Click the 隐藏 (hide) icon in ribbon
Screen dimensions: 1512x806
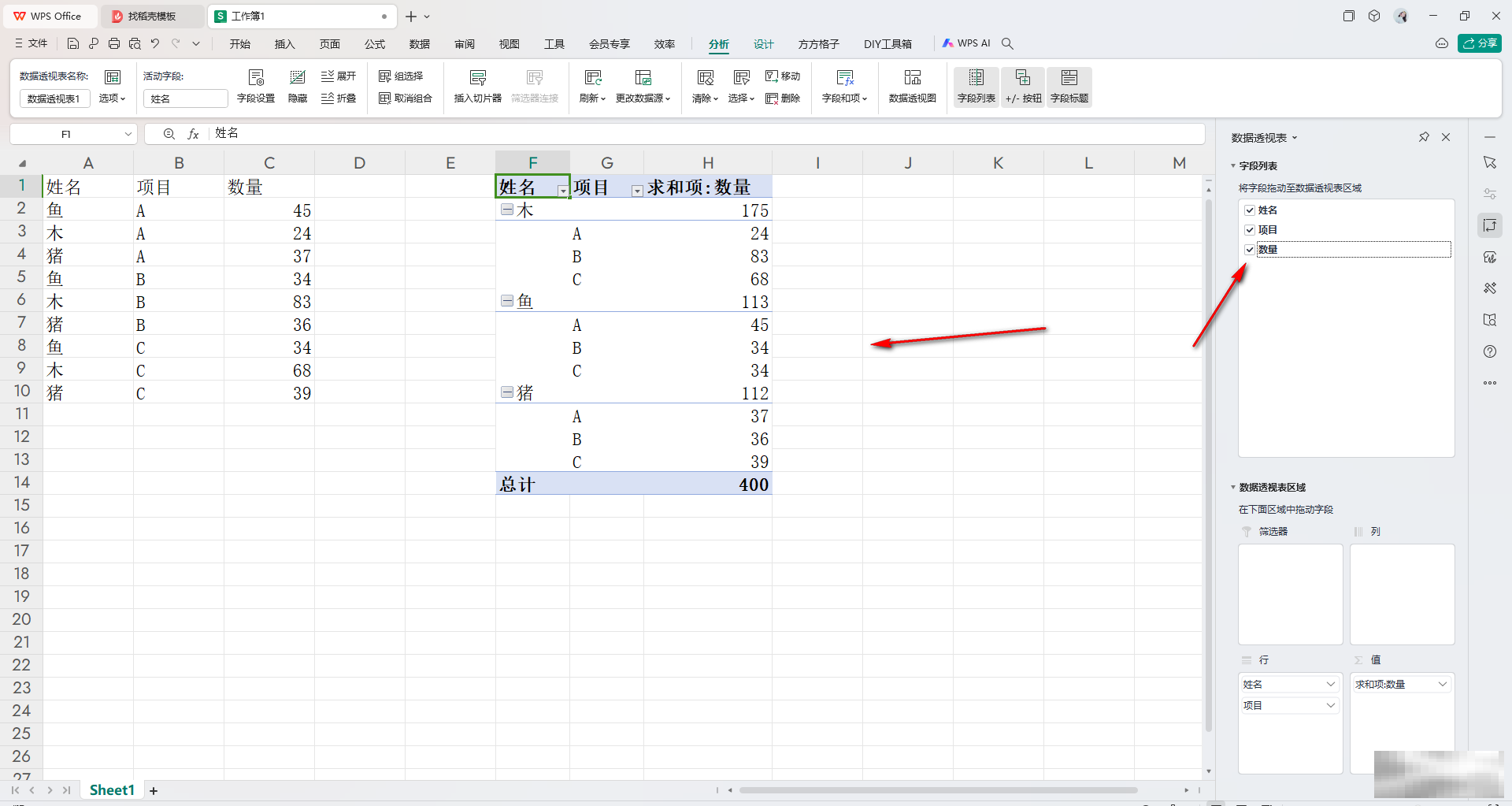pos(297,85)
